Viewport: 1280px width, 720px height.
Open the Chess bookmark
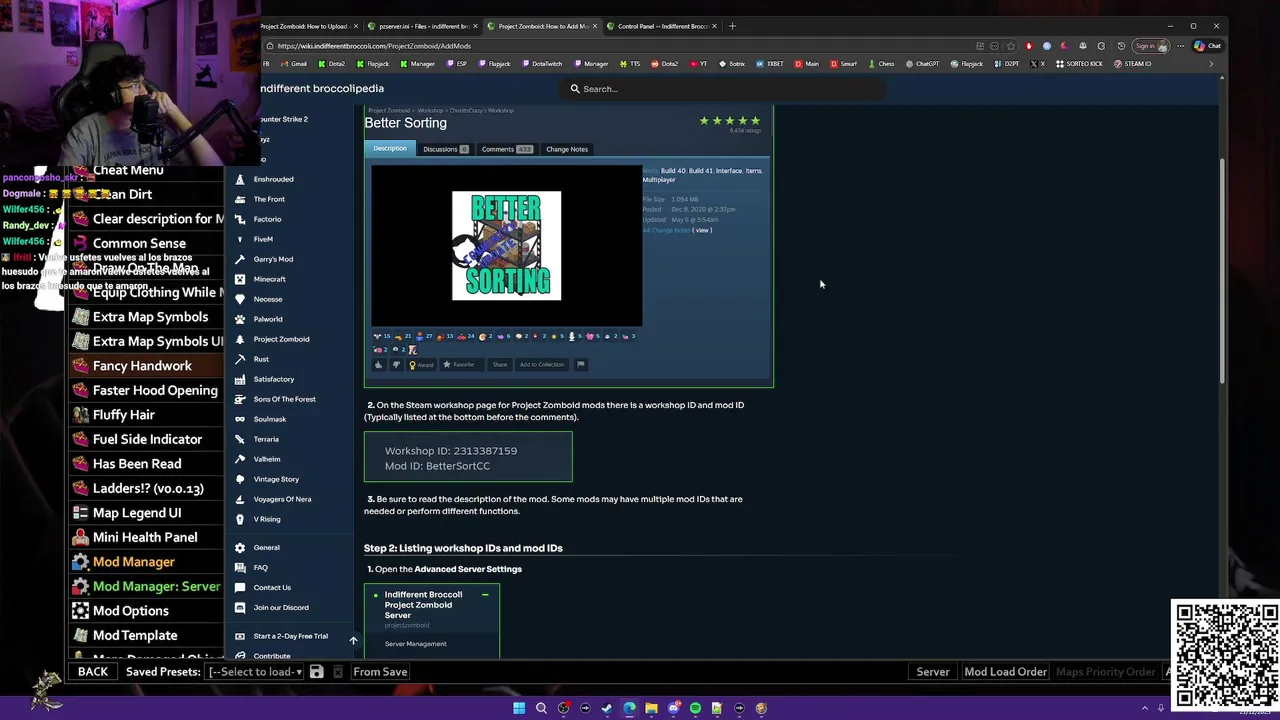coord(881,64)
